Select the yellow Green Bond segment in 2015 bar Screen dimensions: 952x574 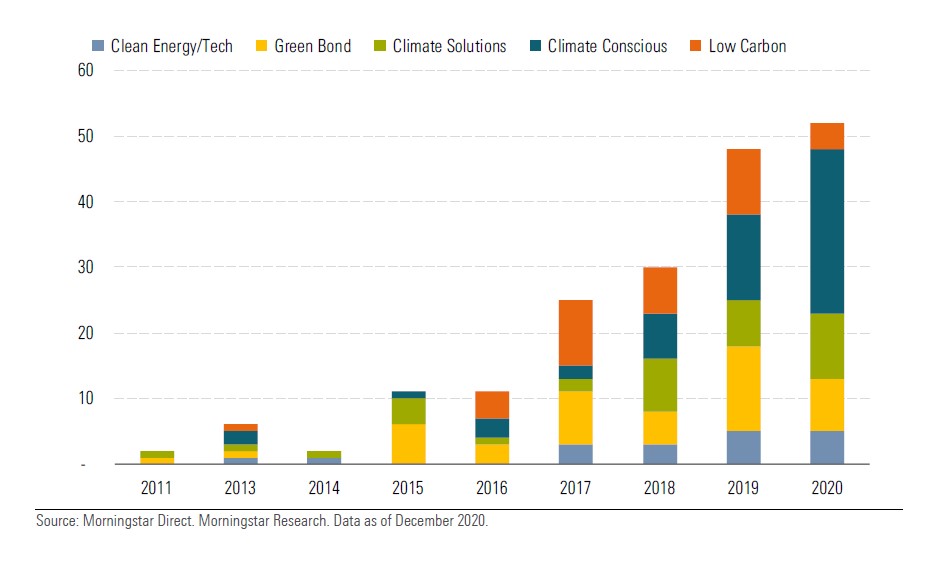tap(408, 444)
